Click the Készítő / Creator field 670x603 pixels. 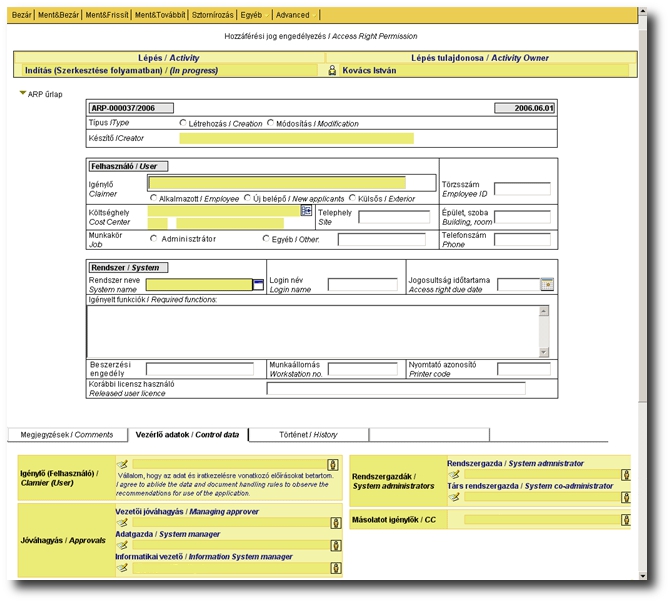coord(296,138)
